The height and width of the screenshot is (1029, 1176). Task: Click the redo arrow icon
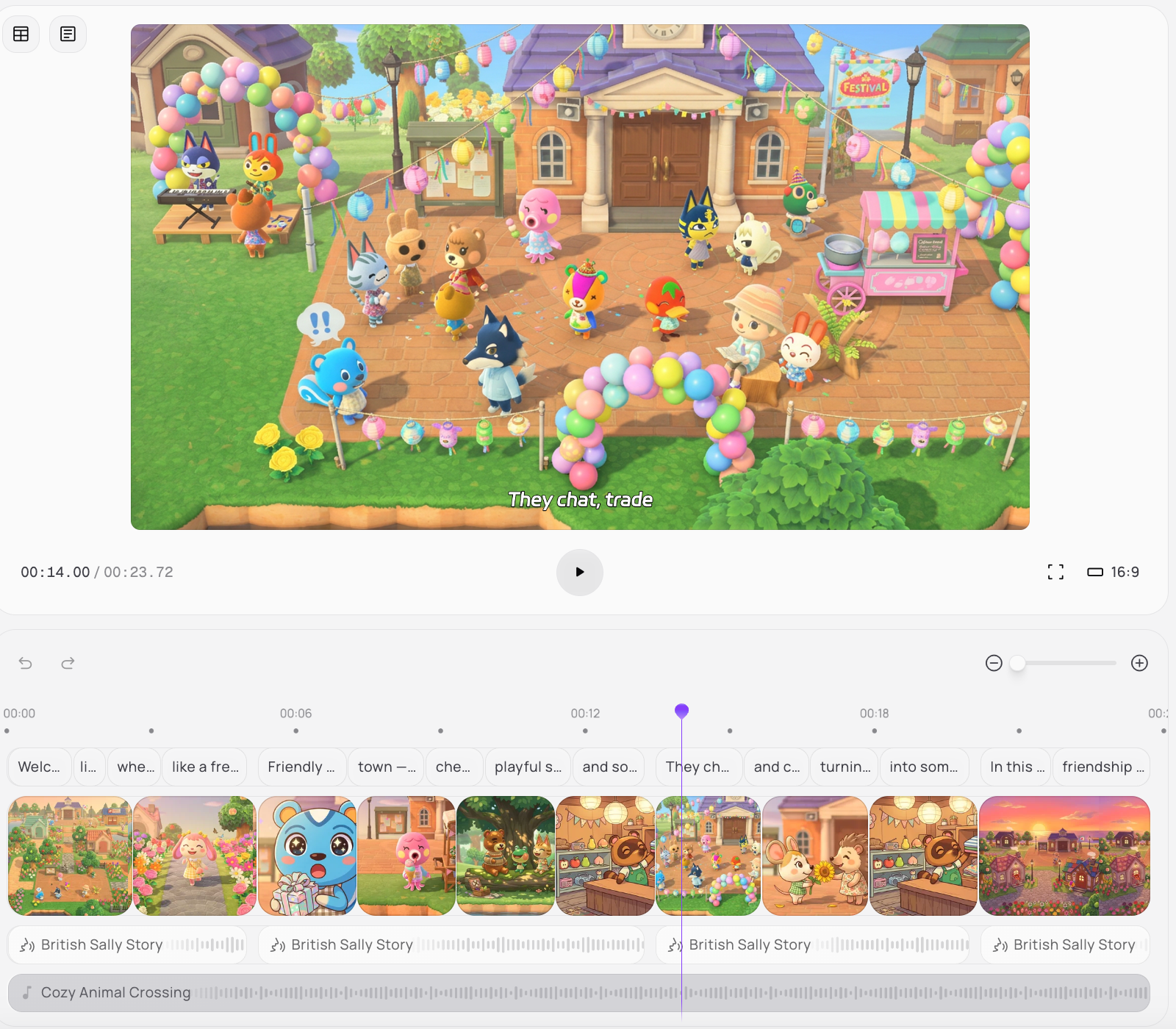tap(68, 663)
